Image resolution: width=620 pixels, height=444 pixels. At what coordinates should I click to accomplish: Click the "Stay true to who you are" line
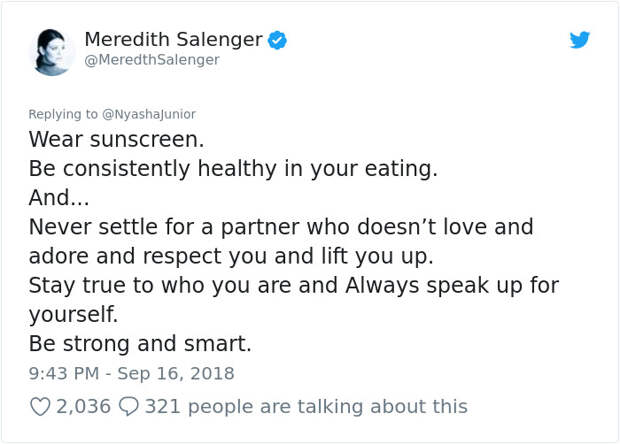pyautogui.click(x=294, y=286)
